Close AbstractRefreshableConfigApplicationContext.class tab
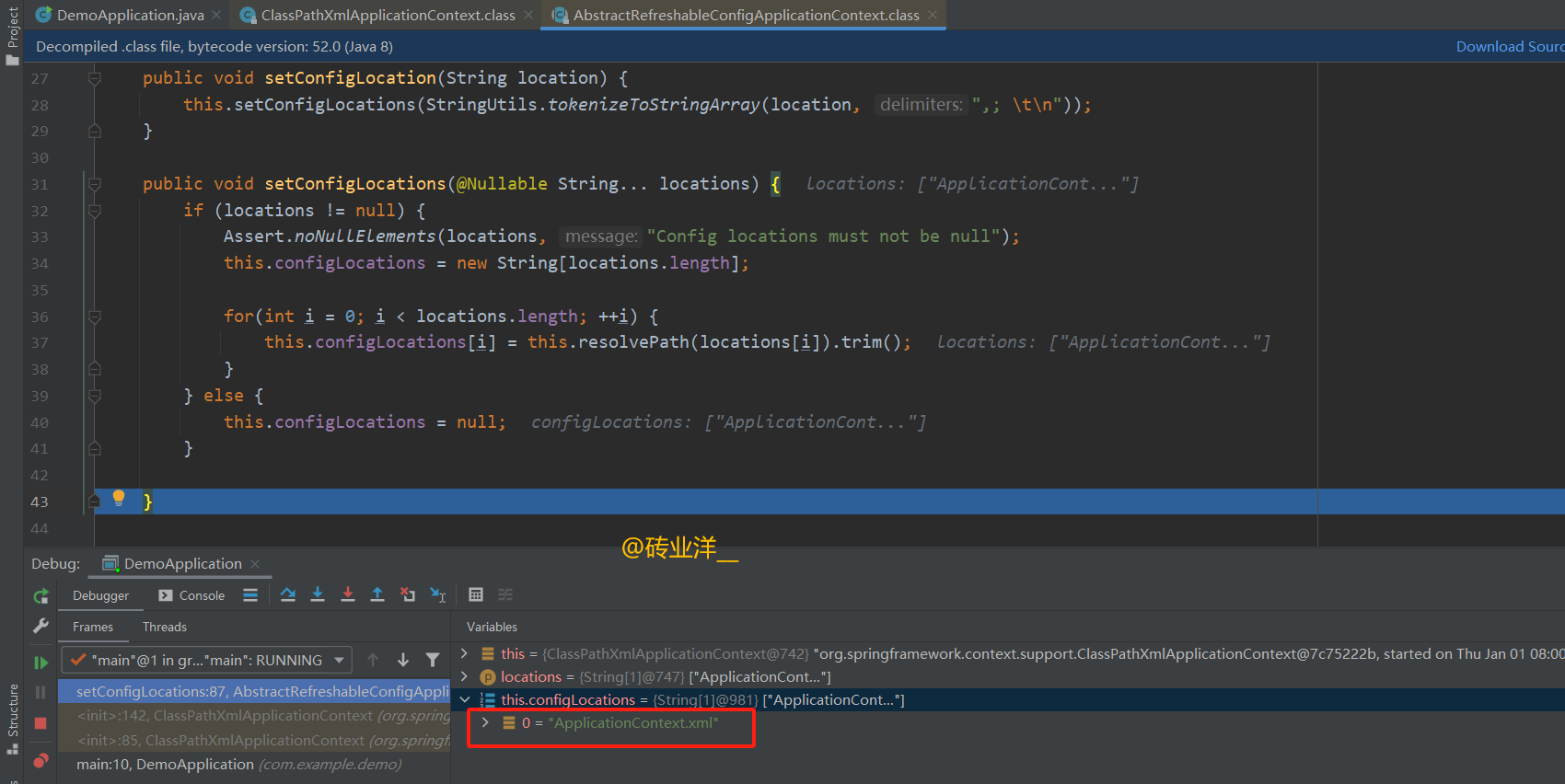Image resolution: width=1565 pixels, height=784 pixels. point(933,15)
